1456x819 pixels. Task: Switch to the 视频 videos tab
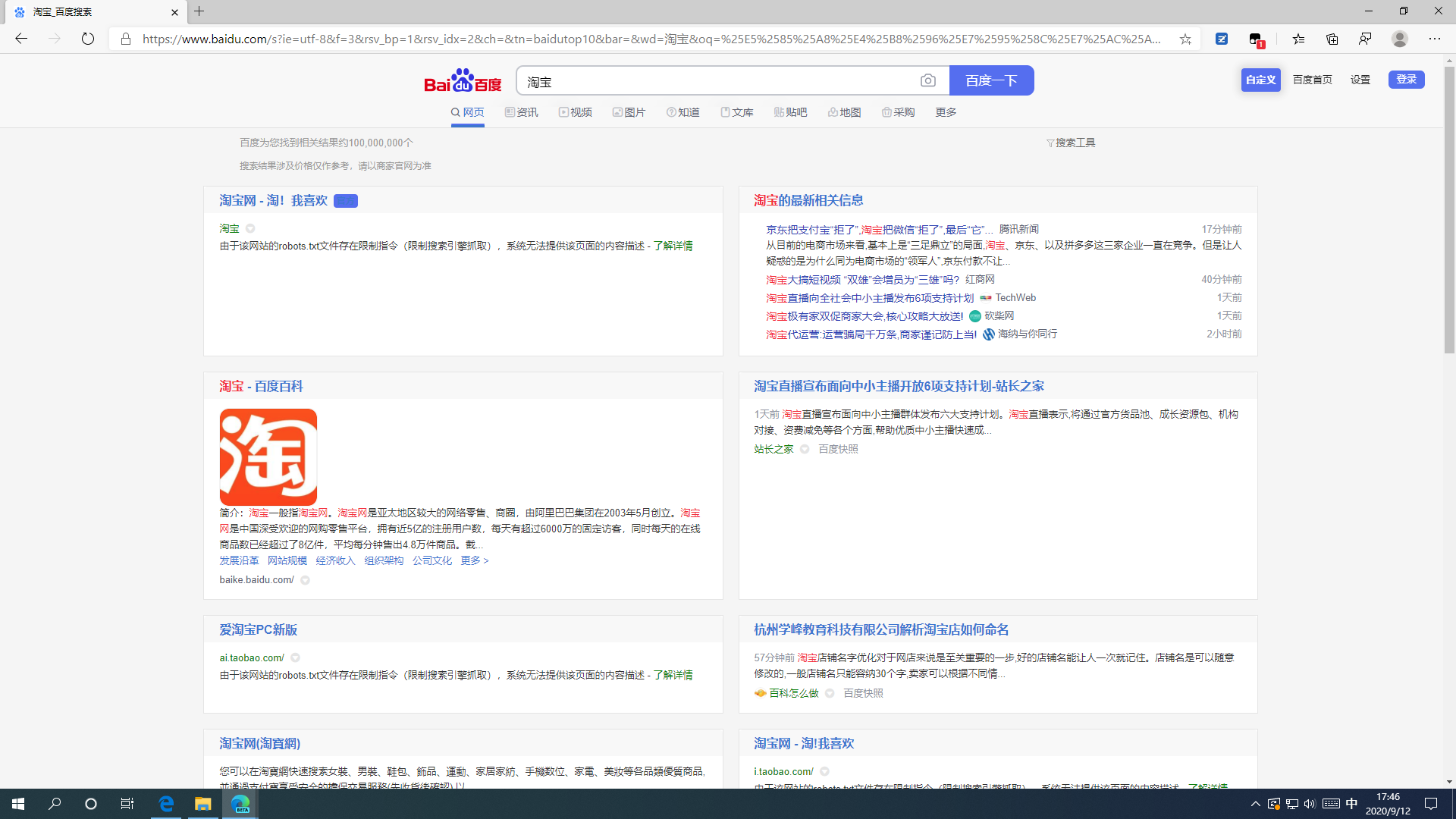pos(576,111)
